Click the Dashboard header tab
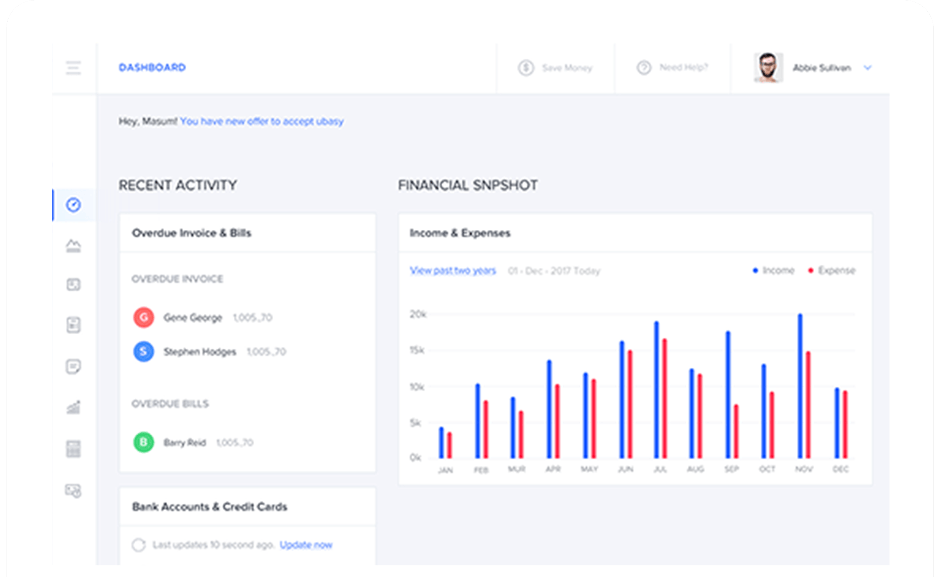The width and height of the screenshot is (940, 577). [x=152, y=68]
